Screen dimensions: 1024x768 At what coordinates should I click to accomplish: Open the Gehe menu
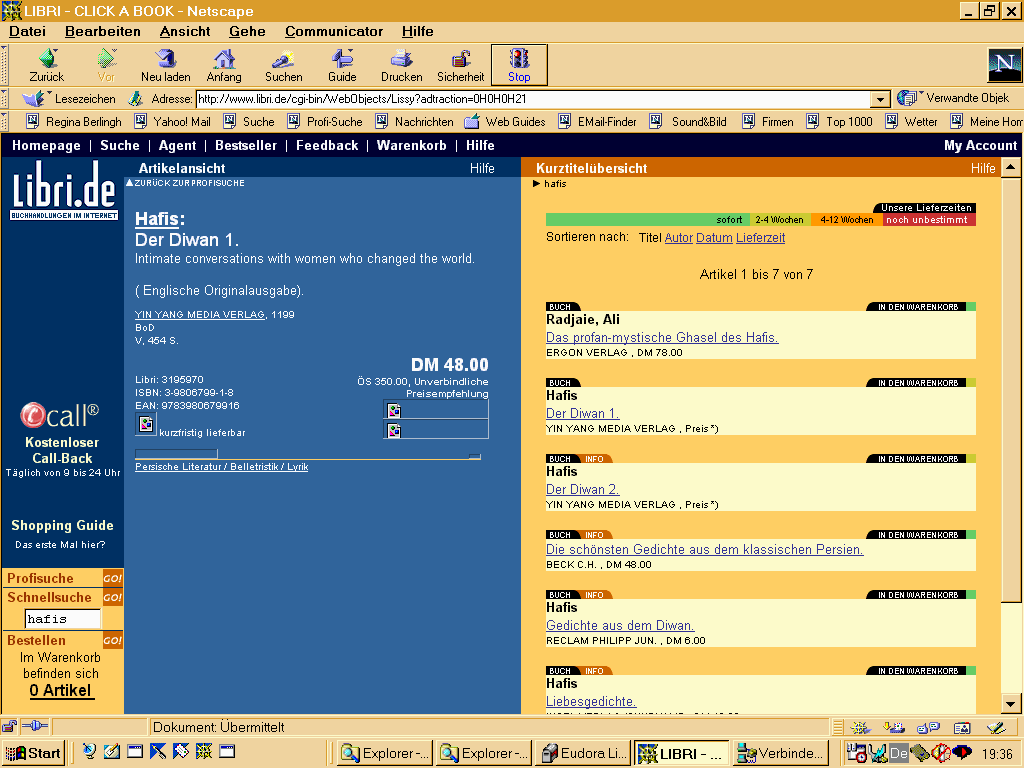(x=247, y=31)
